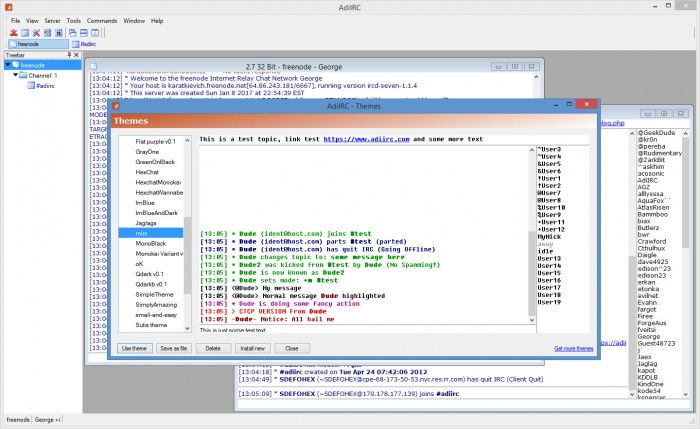Select the GreenOnBlack theme
The height and width of the screenshot is (429, 700).
tap(155, 162)
